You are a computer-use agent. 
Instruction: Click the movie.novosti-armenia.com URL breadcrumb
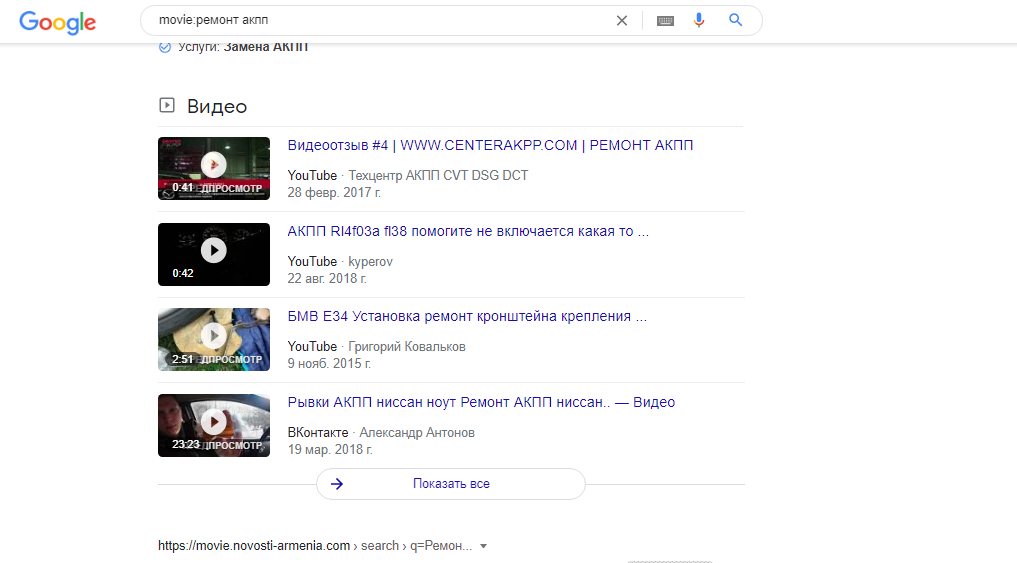[315, 545]
